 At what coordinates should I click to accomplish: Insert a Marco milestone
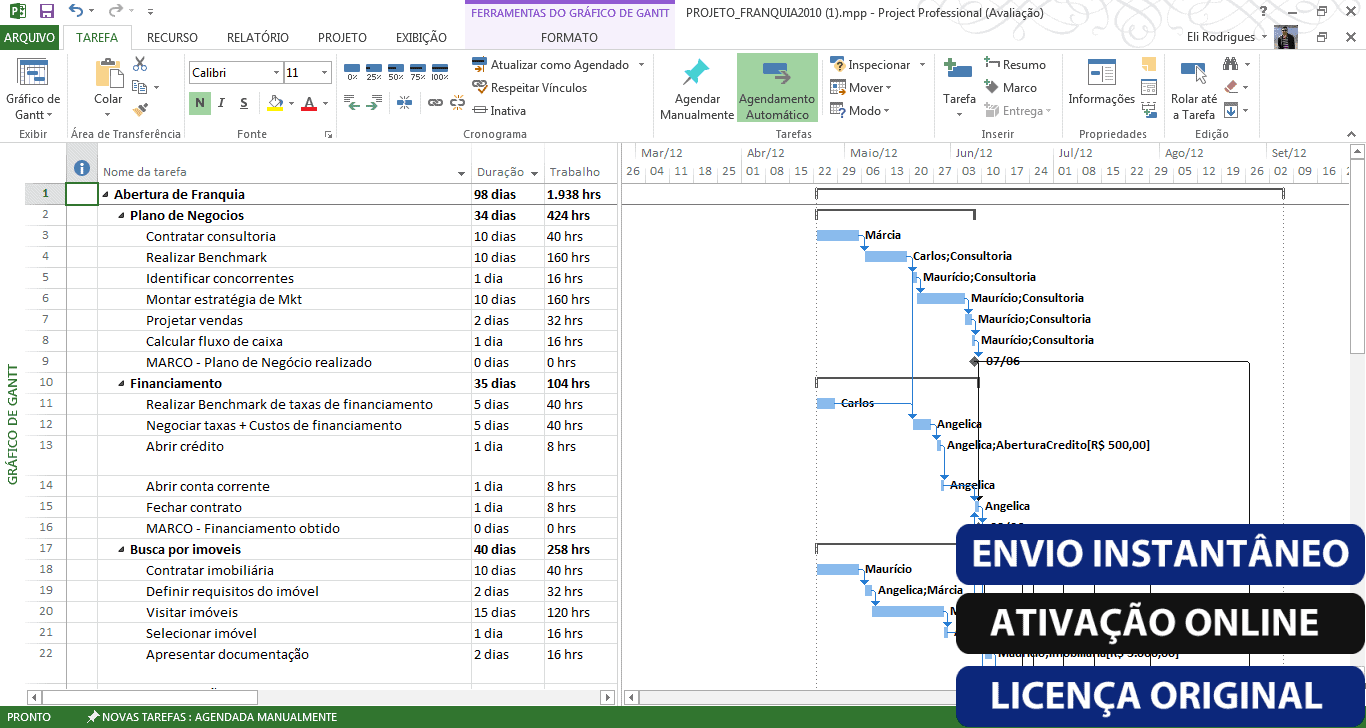point(1011,88)
